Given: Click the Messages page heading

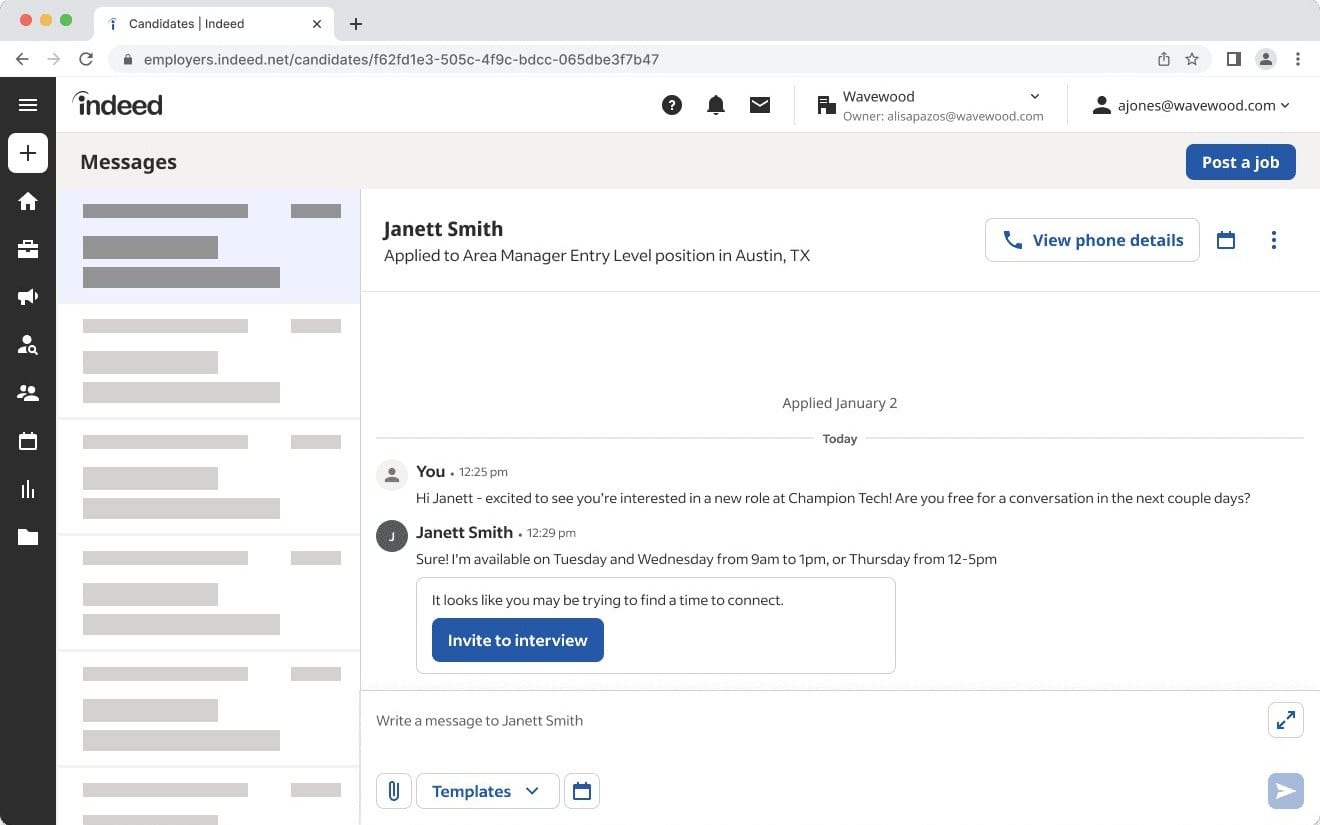Looking at the screenshot, I should (x=128, y=162).
